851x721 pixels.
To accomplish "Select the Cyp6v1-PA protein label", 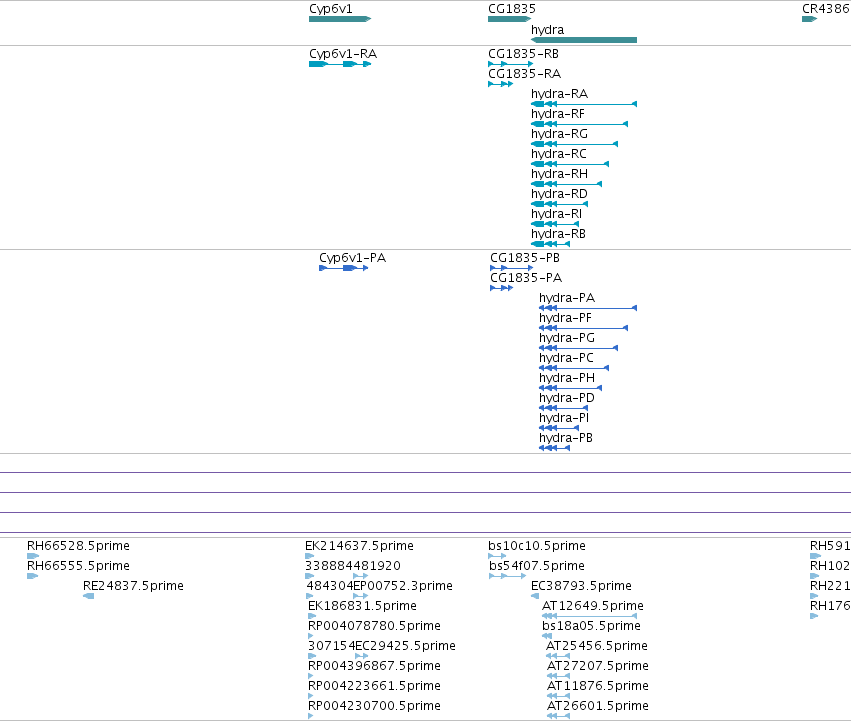I will (x=352, y=258).
